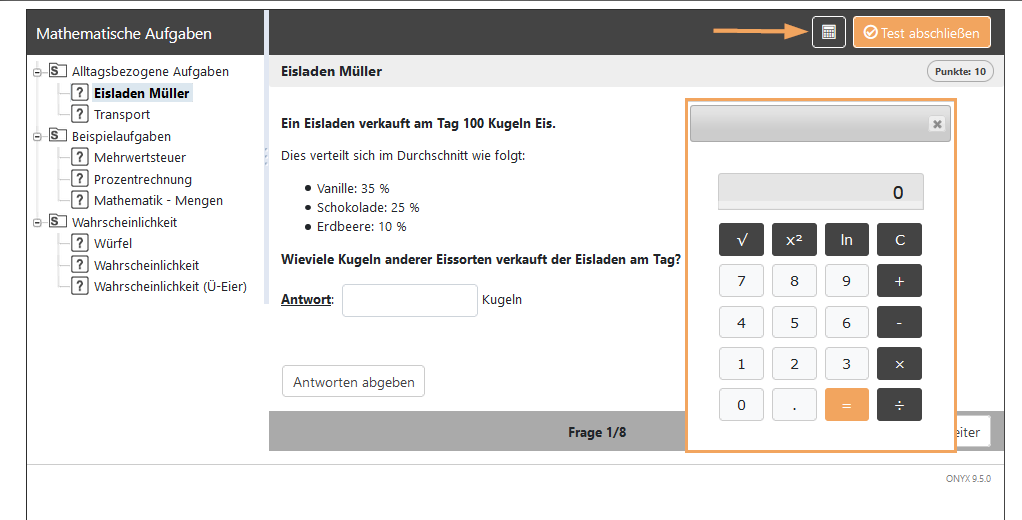1022x520 pixels.
Task: Submit with Antworten abgeben button
Action: coord(354,382)
